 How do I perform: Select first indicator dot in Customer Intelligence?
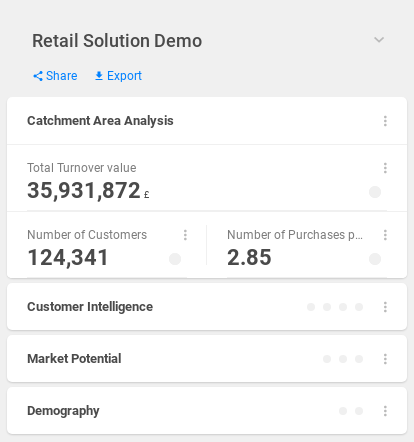311,307
